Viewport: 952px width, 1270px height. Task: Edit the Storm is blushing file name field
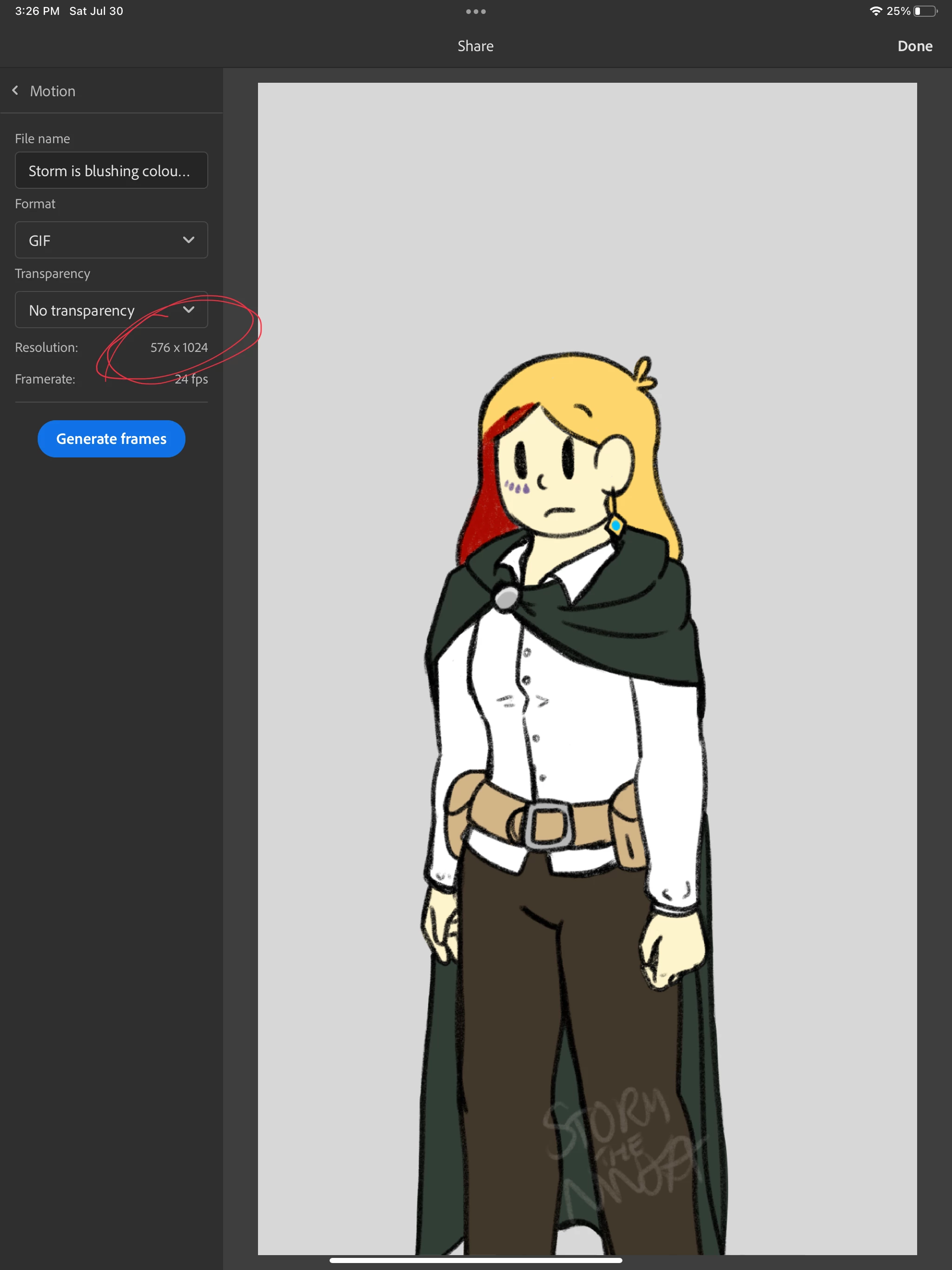[x=111, y=171]
